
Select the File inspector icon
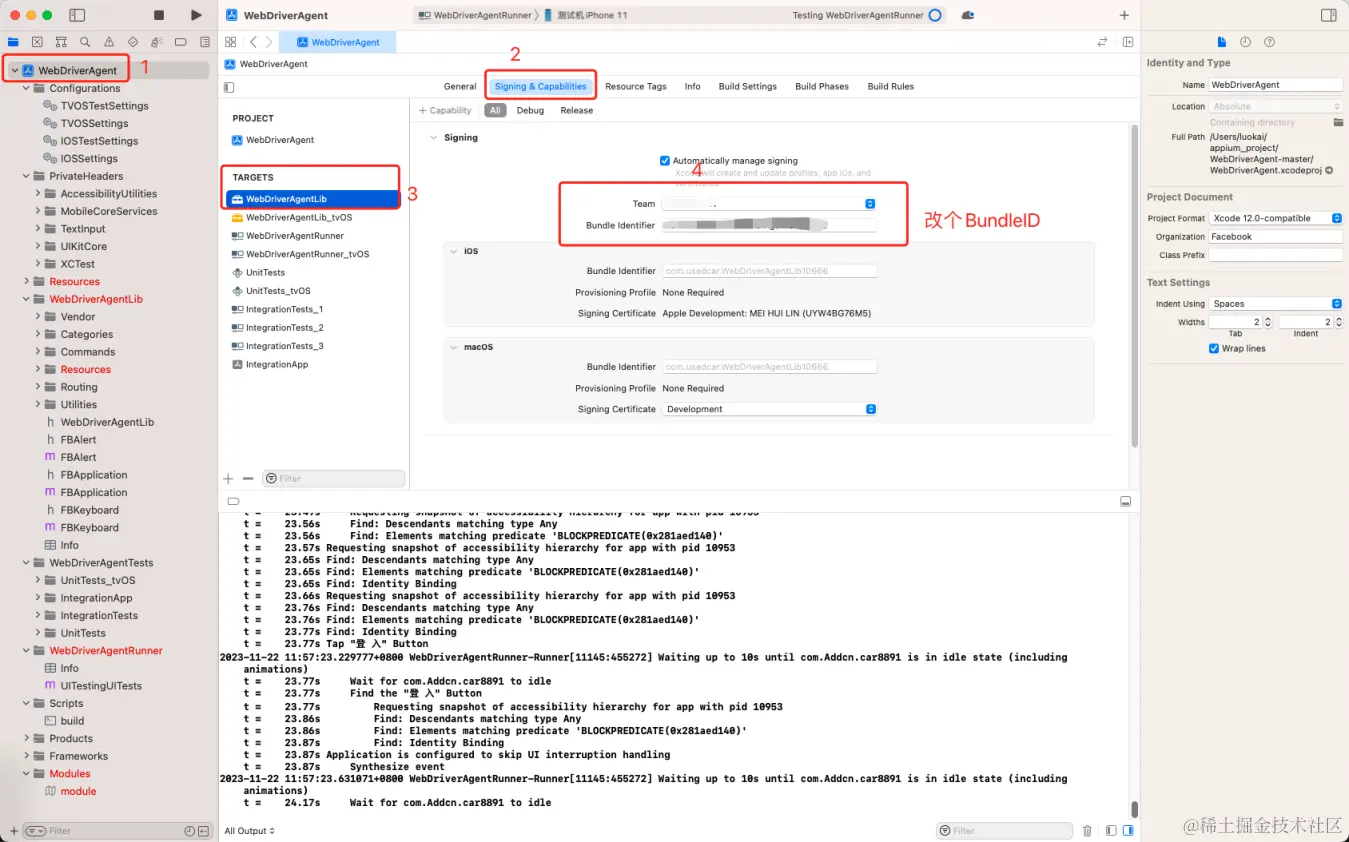1221,42
